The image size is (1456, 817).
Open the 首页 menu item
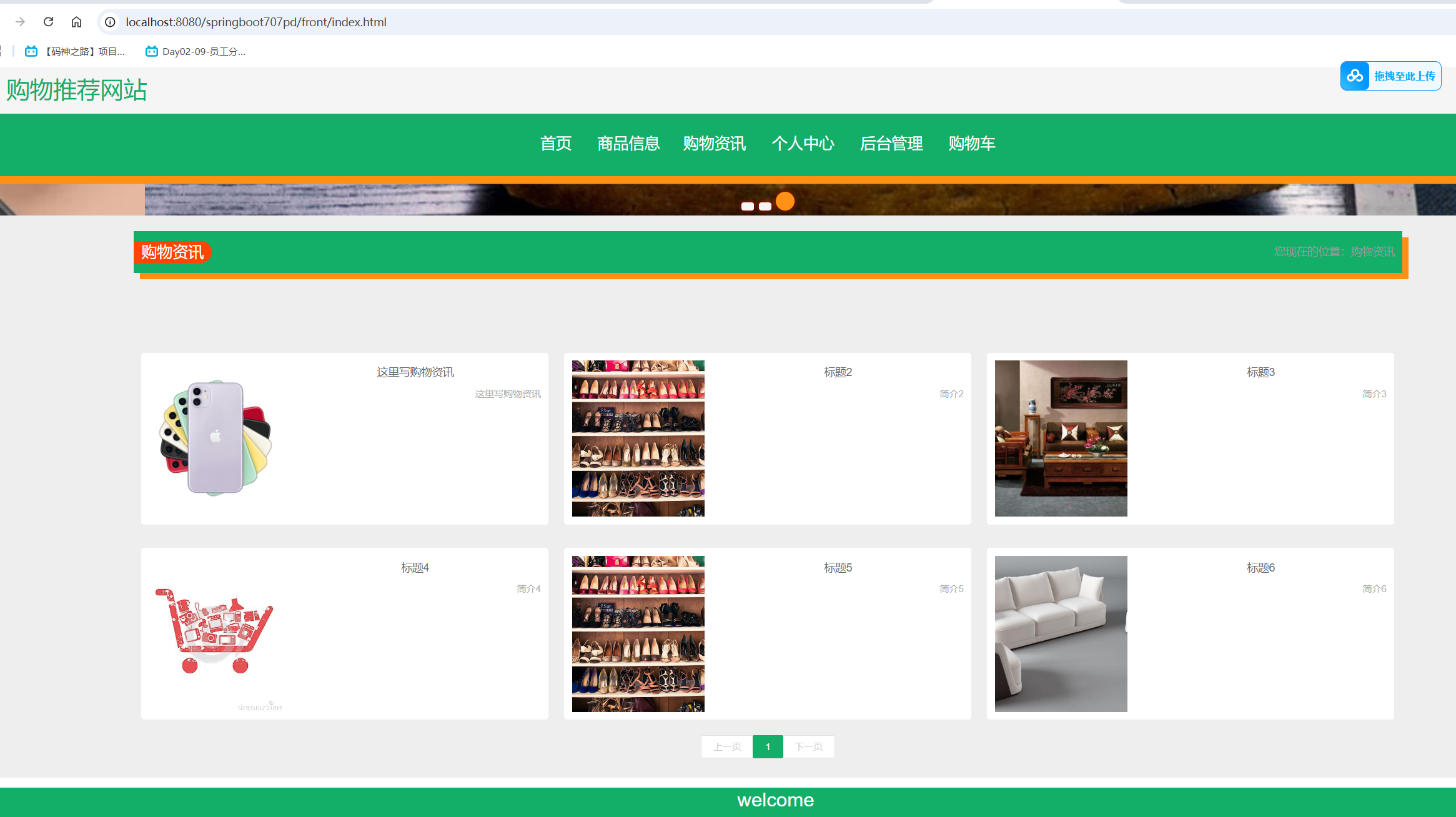click(x=555, y=143)
